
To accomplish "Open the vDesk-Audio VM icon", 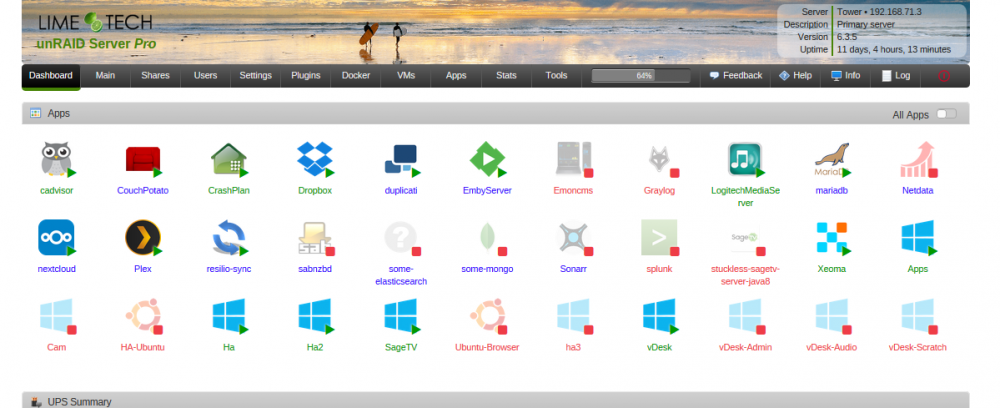I will pyautogui.click(x=832, y=316).
